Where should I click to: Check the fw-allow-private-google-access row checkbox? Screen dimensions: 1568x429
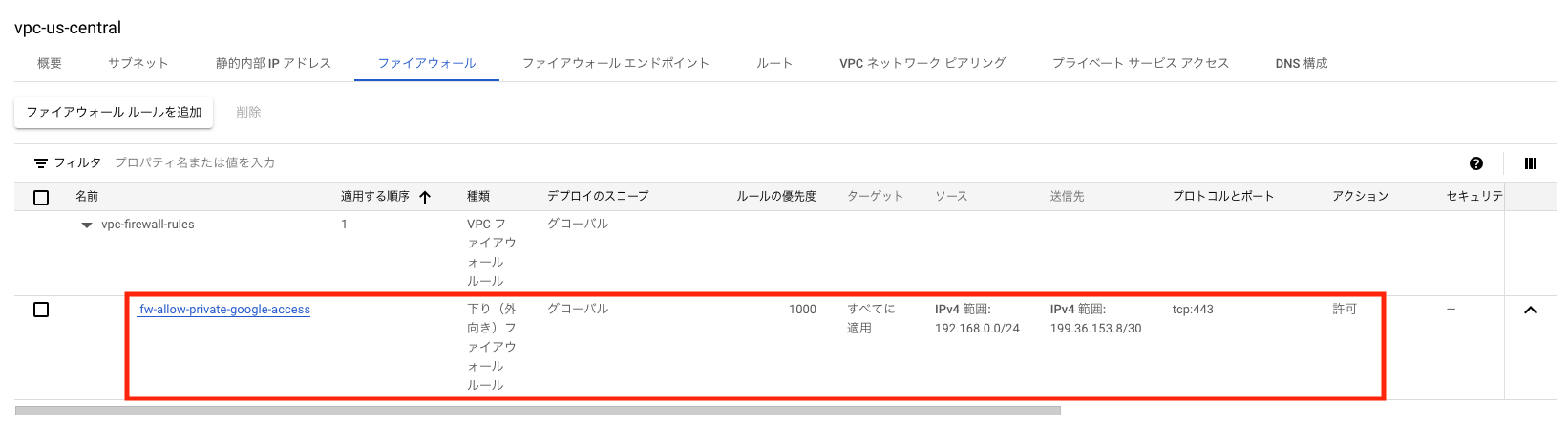pyautogui.click(x=41, y=310)
